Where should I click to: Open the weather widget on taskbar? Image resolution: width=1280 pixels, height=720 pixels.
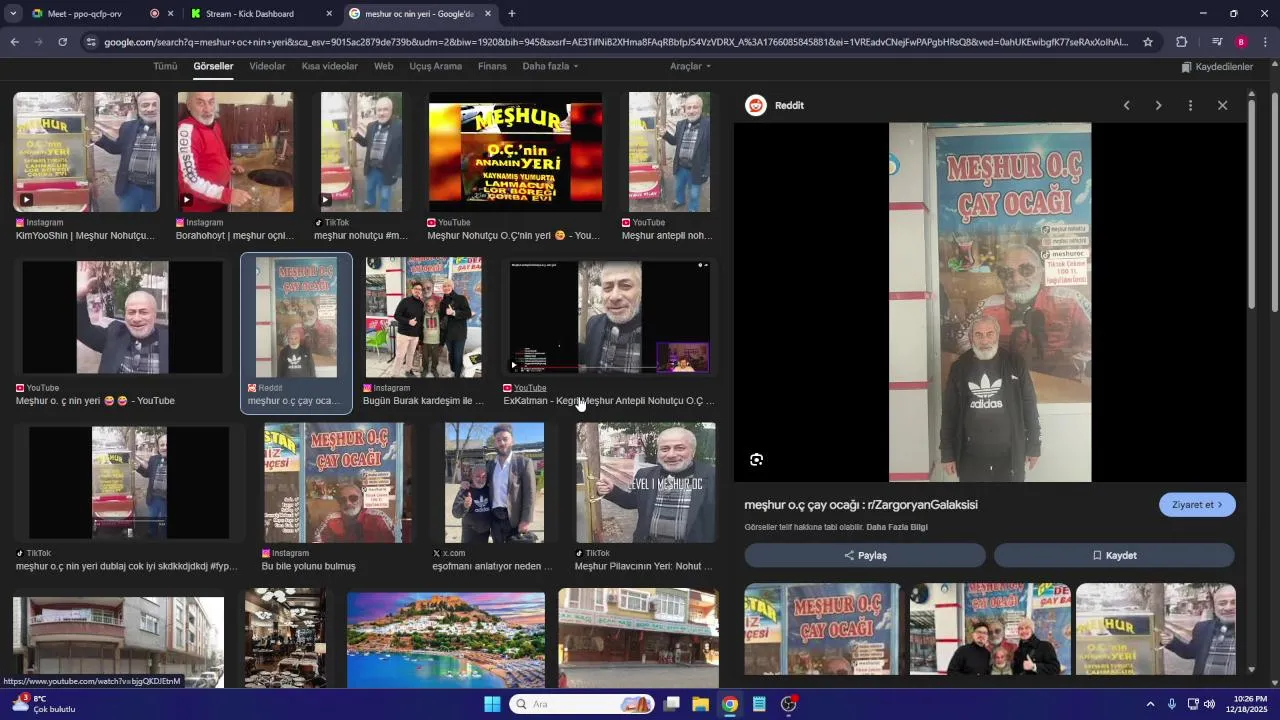coord(45,704)
